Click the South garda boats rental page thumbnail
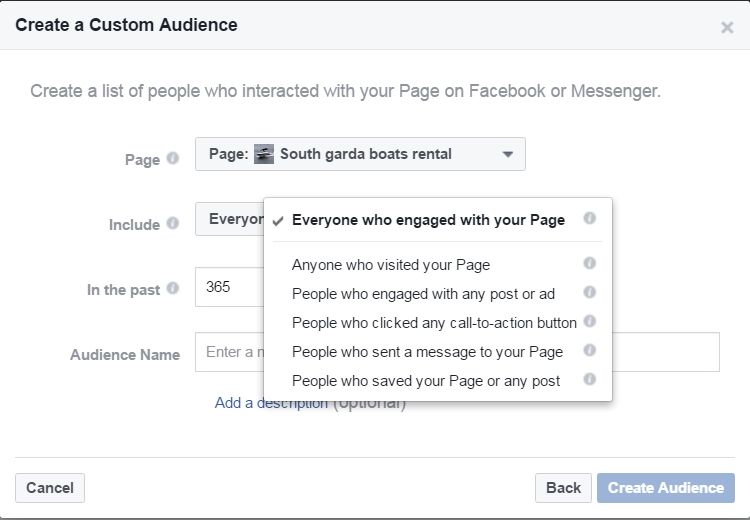The height and width of the screenshot is (520, 750). coord(264,154)
